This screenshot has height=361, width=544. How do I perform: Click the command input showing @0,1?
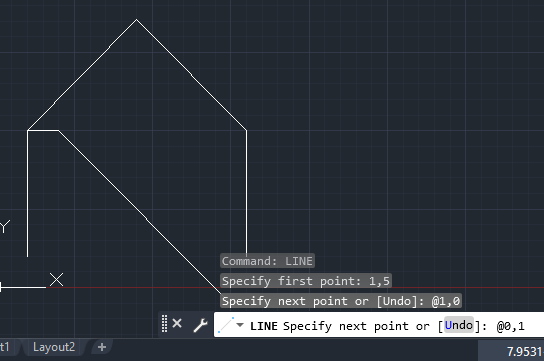pos(510,326)
